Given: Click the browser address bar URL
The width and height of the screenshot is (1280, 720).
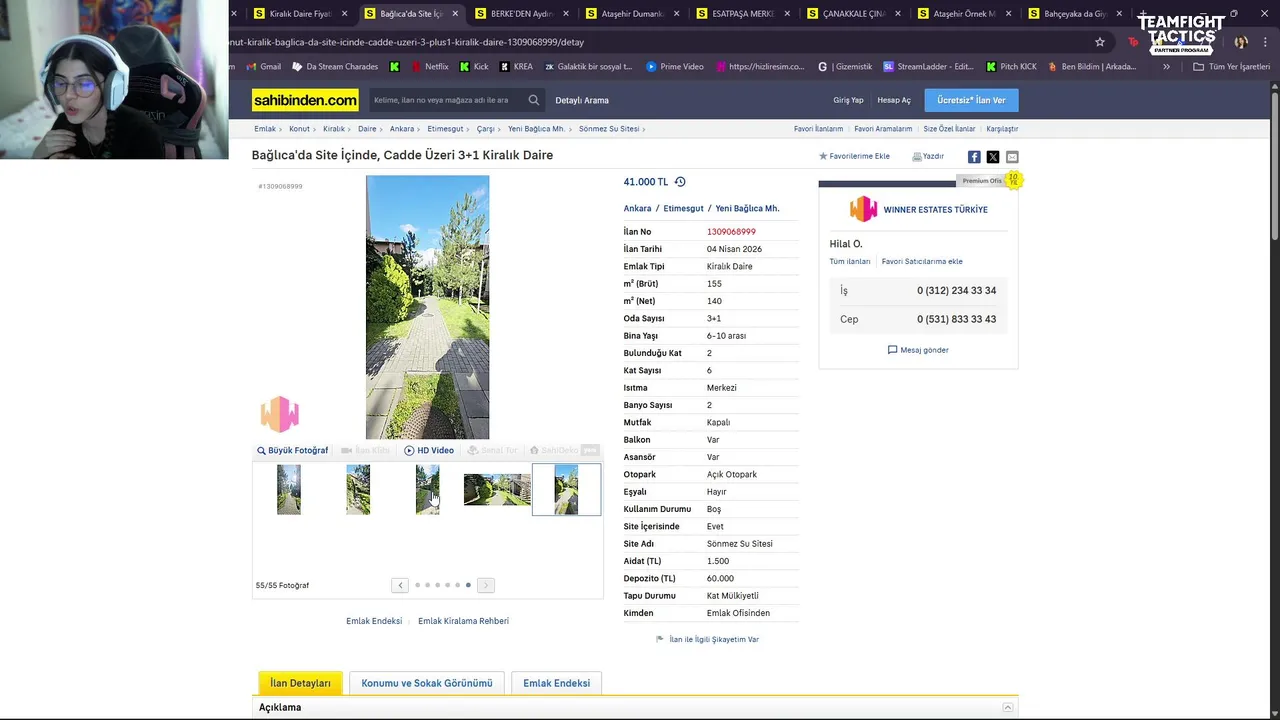Looking at the screenshot, I should click(x=406, y=42).
